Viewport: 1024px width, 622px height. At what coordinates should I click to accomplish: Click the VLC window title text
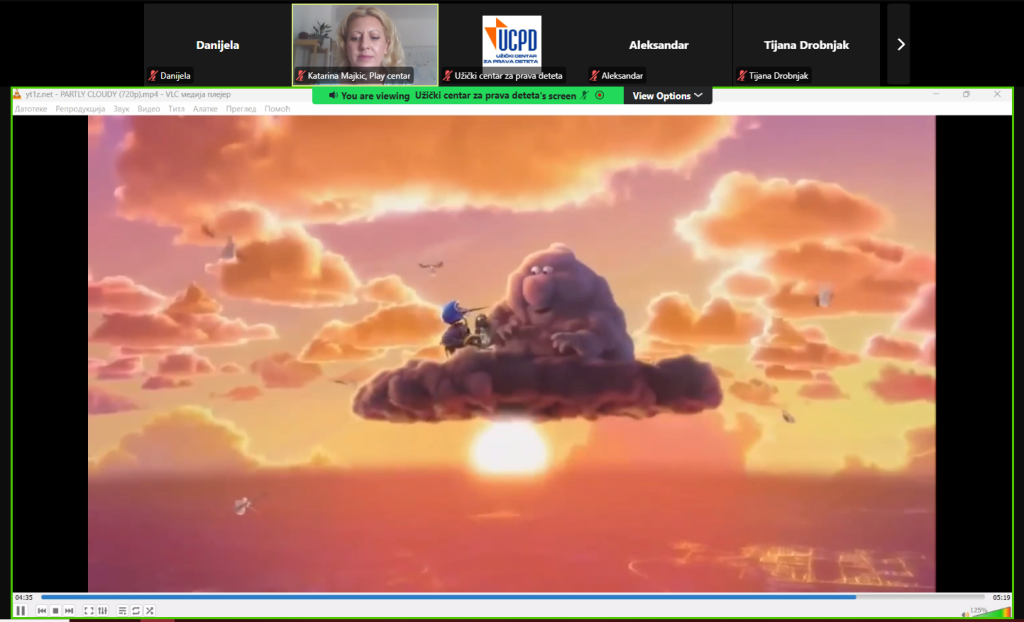coord(128,95)
